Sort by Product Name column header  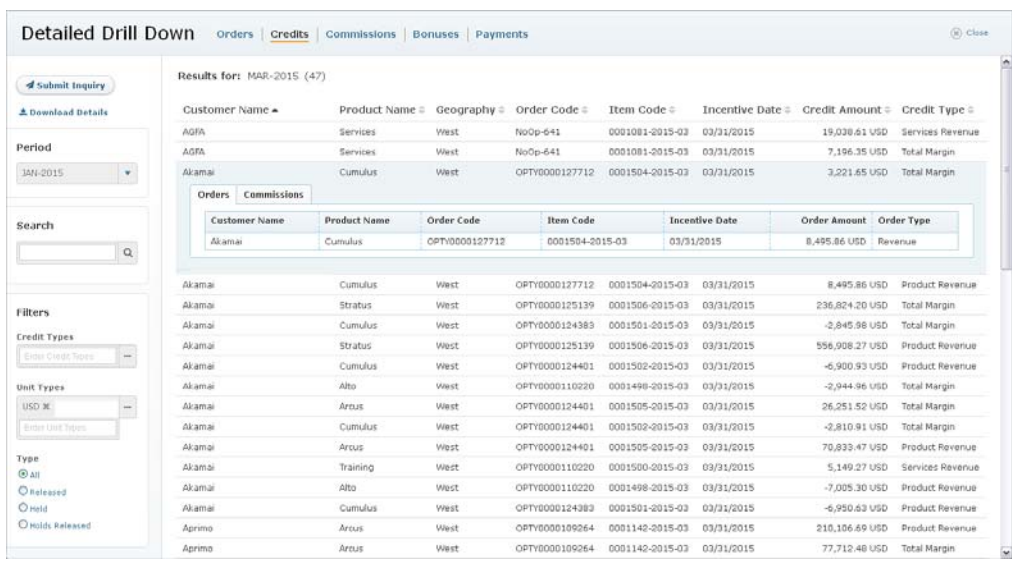(x=381, y=110)
